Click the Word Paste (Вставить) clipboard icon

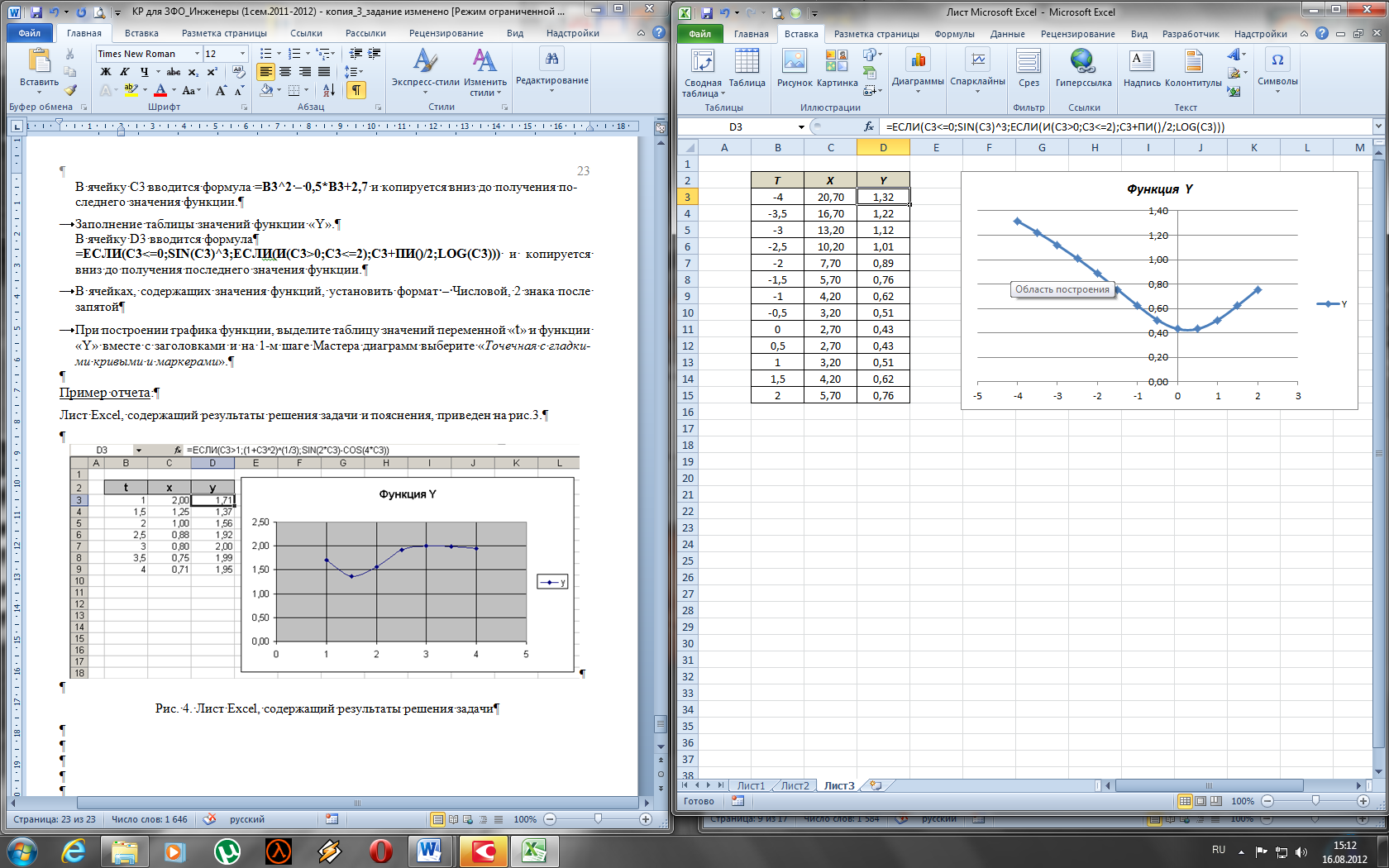pos(39,60)
